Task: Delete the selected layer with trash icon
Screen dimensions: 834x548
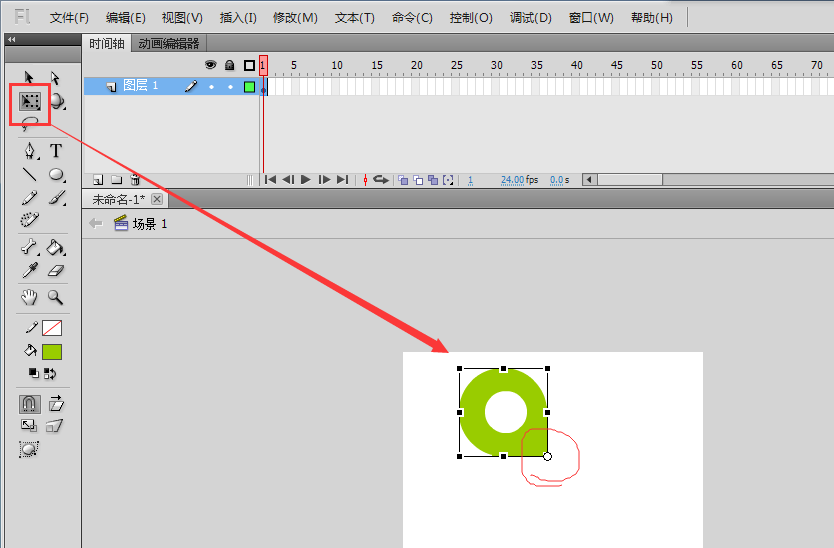Action: coord(135,180)
